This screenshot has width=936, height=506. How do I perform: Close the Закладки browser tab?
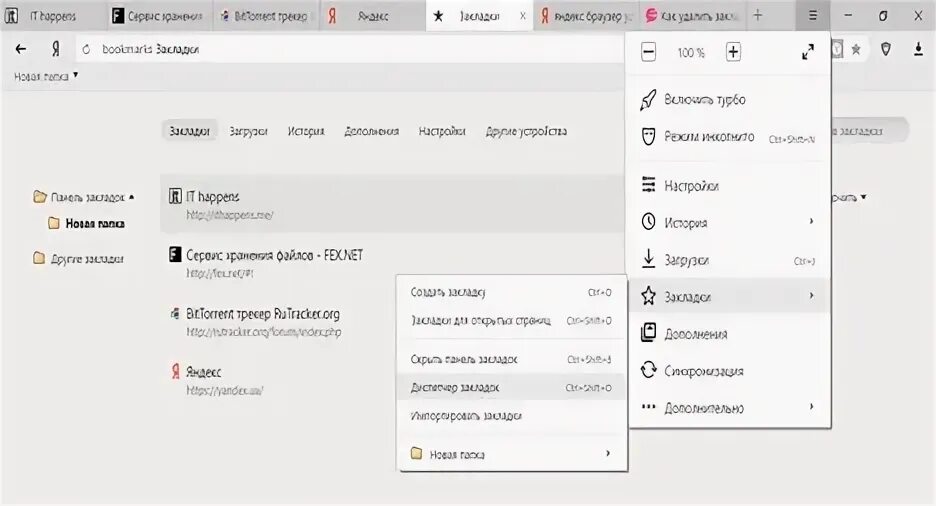[x=523, y=16]
